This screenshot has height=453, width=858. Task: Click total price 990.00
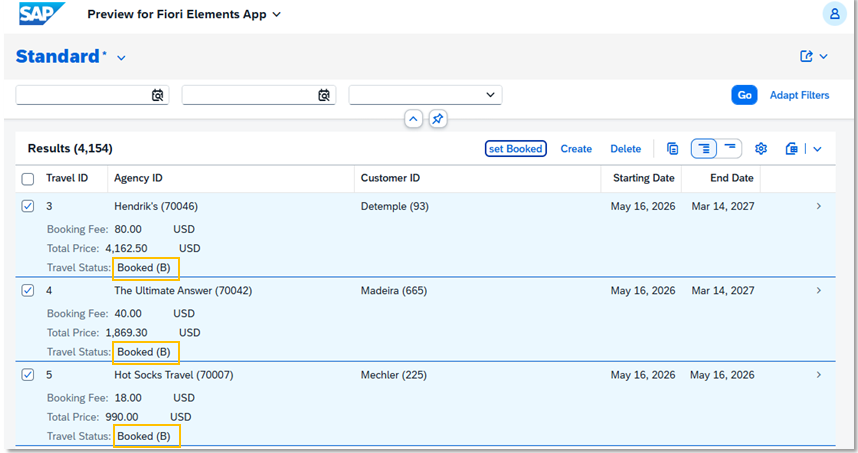(x=122, y=417)
